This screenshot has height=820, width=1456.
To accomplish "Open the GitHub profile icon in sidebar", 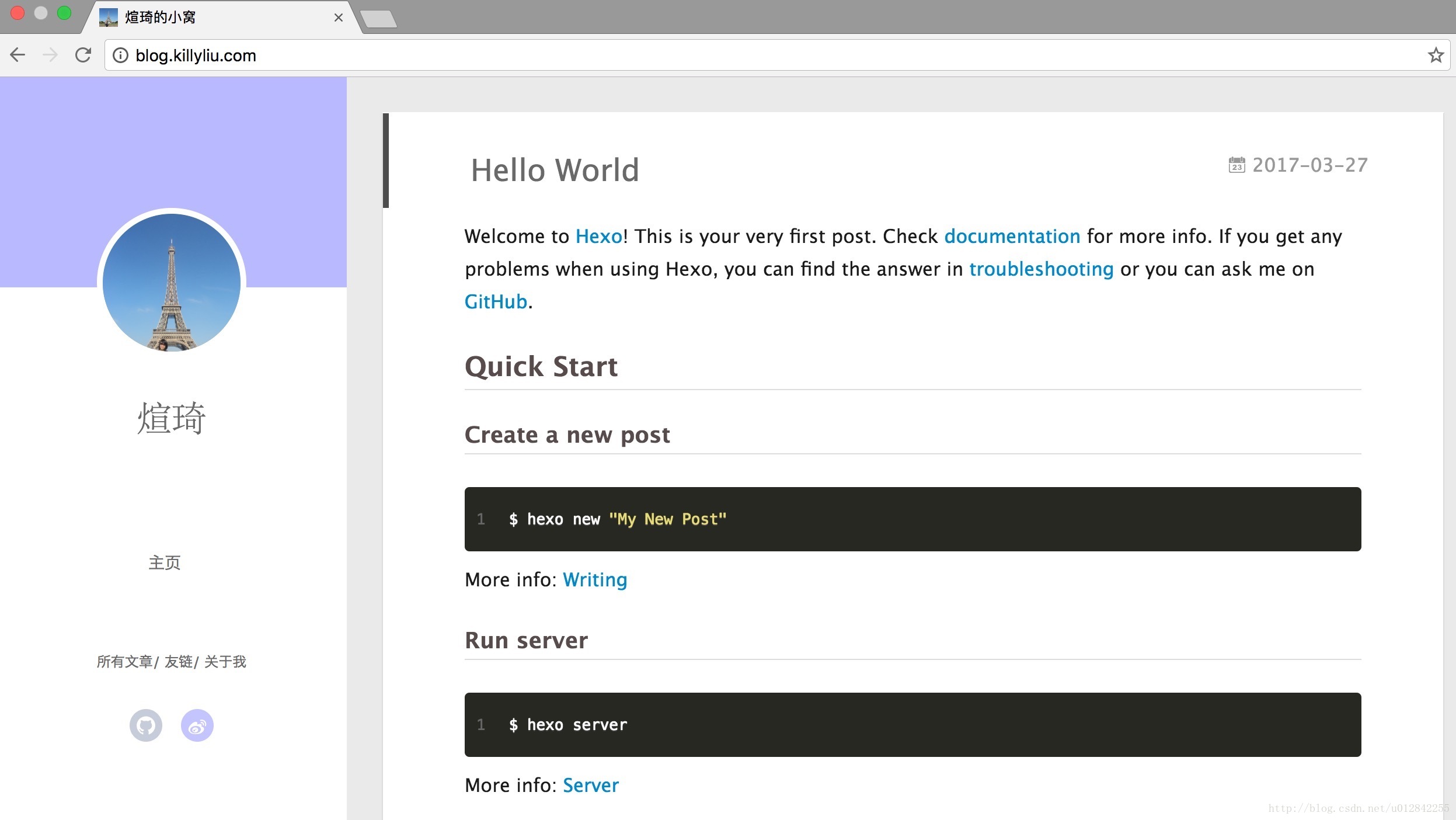I will tap(146, 725).
